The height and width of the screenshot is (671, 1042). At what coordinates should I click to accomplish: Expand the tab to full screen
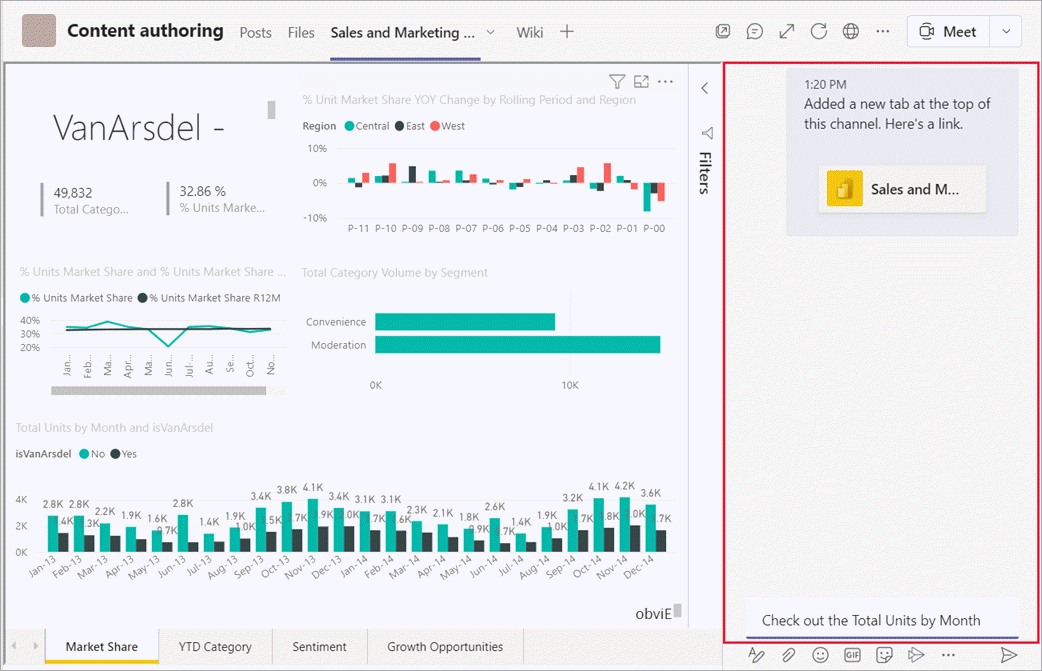coord(787,32)
